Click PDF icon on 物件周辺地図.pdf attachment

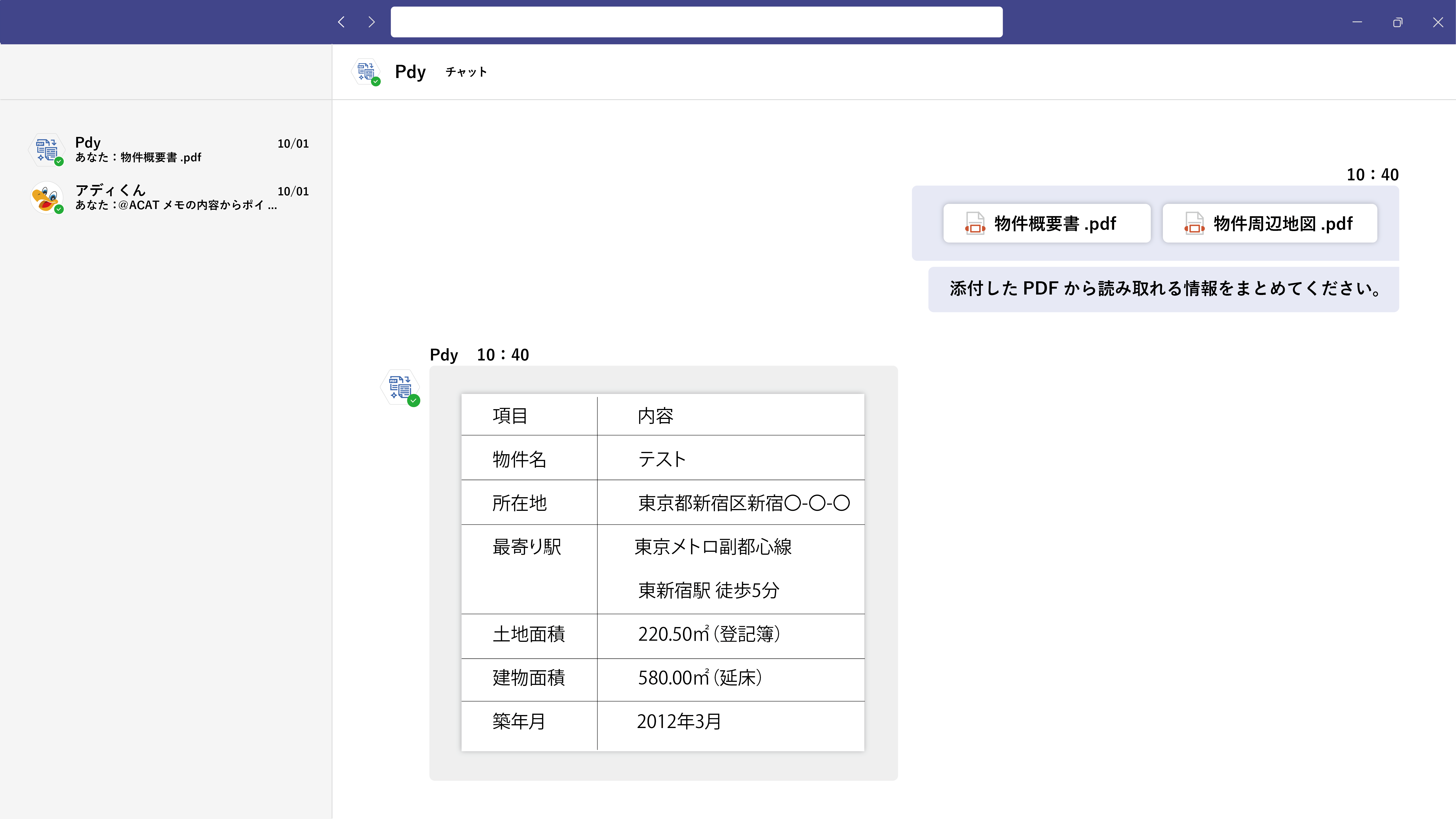pos(1194,224)
